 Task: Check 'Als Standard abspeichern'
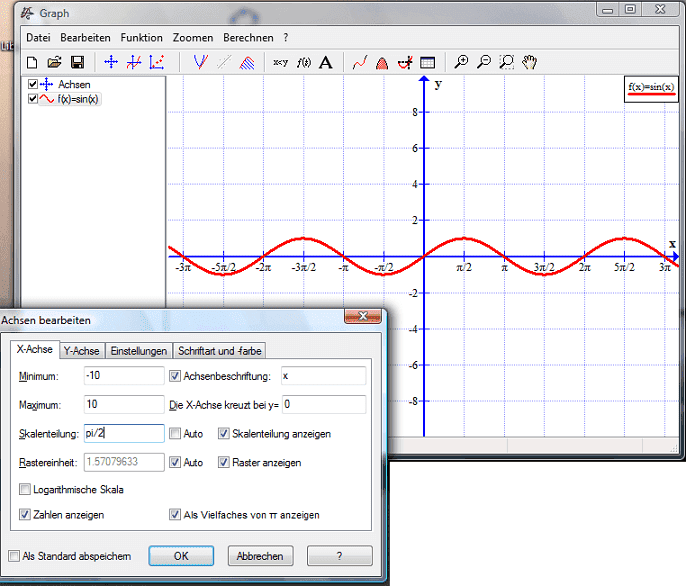point(14,556)
